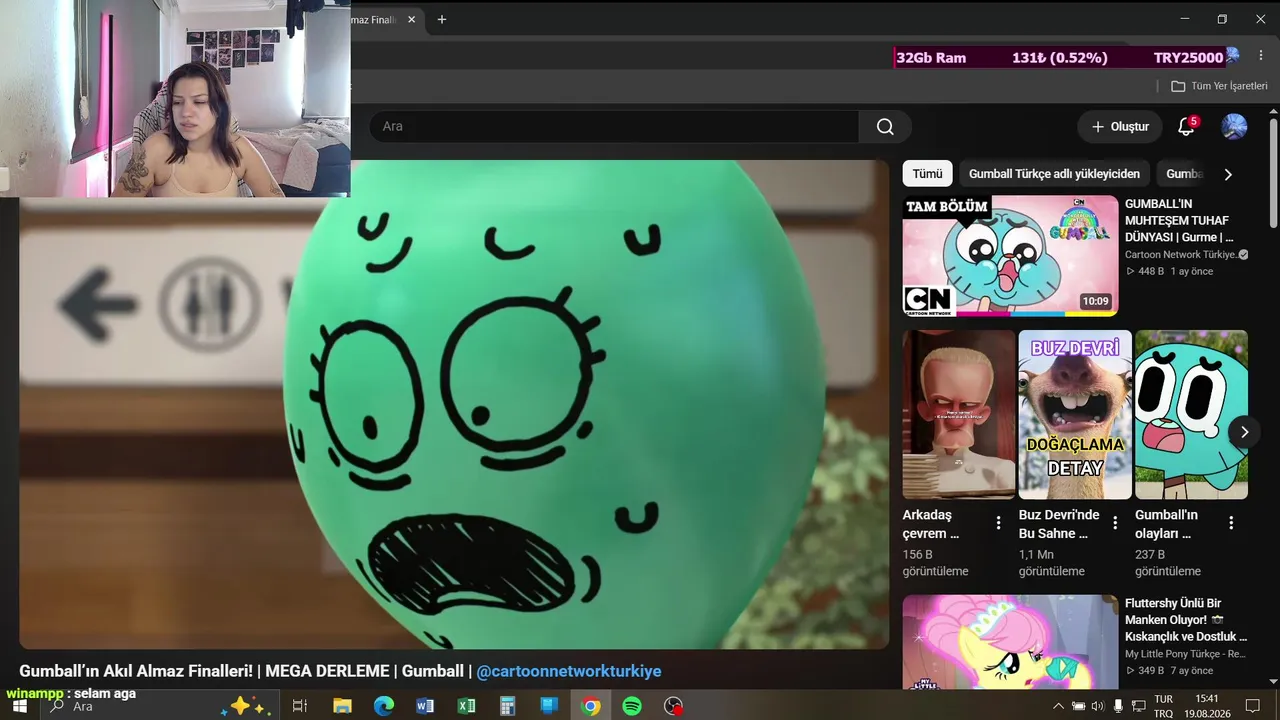
Task: Open Calculator from the taskbar
Action: [507, 706]
